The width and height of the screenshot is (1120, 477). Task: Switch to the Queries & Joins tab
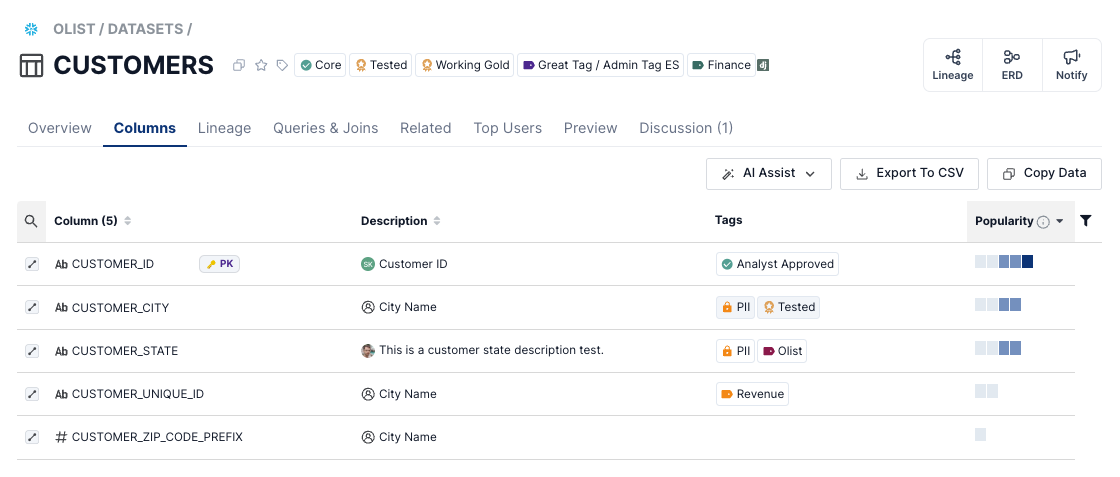325,128
